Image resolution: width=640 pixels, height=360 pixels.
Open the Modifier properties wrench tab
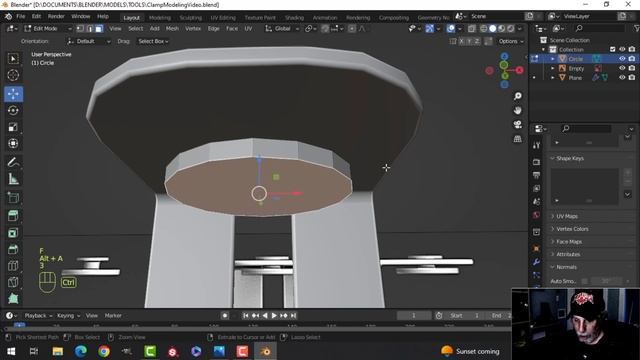536,262
